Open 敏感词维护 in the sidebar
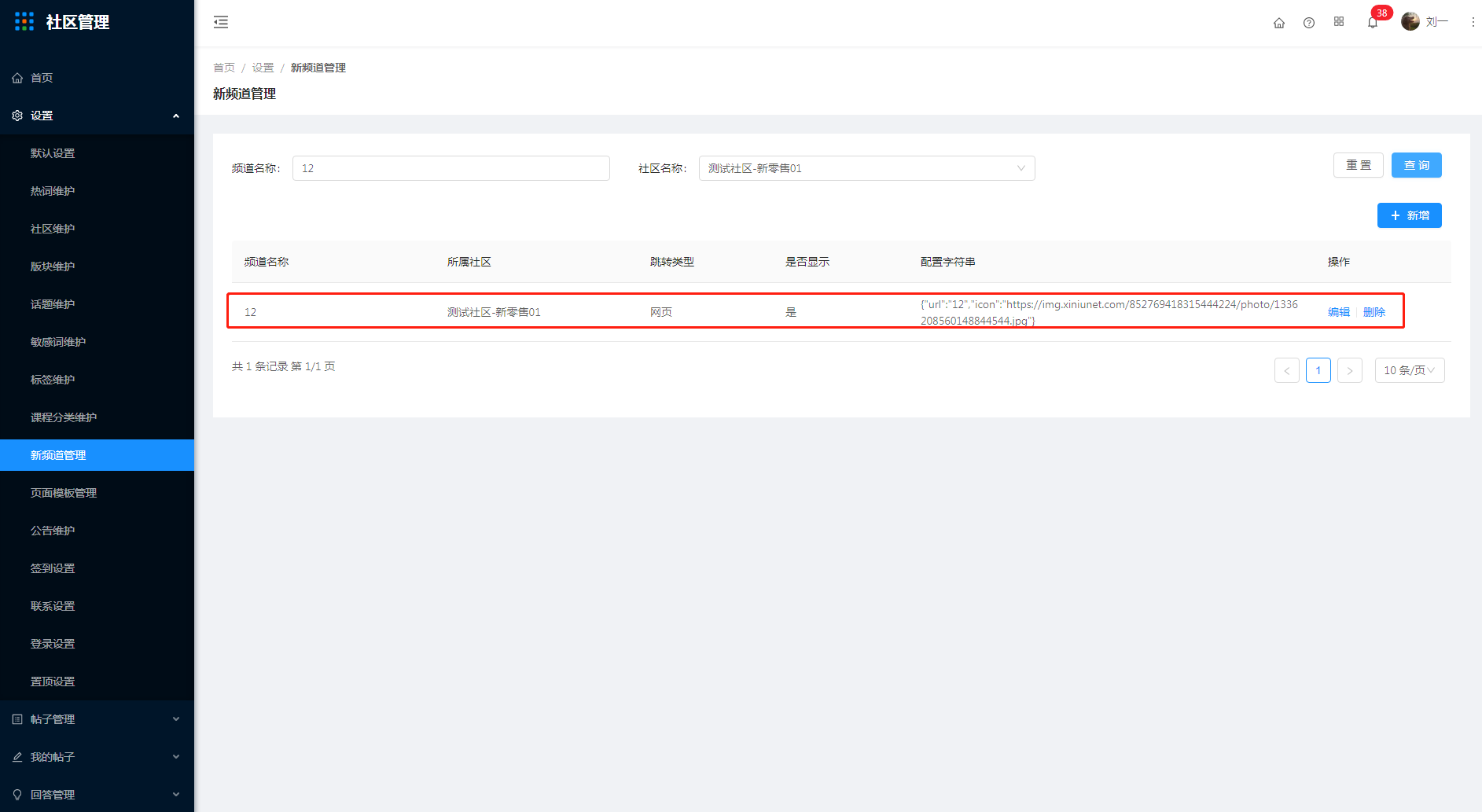This screenshot has height=812, width=1482. pyautogui.click(x=97, y=342)
